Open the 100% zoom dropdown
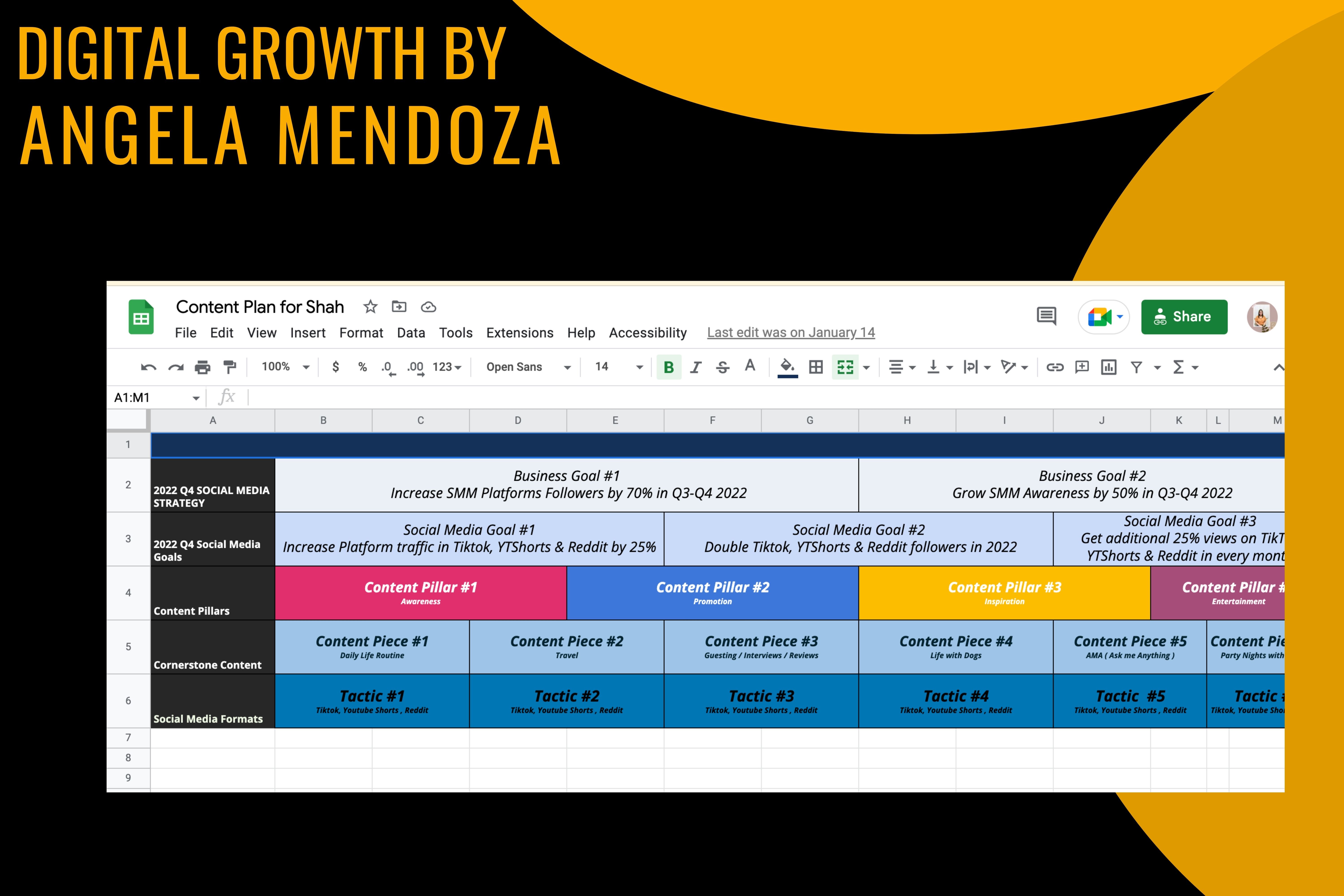Image resolution: width=1344 pixels, height=896 pixels. click(x=285, y=367)
